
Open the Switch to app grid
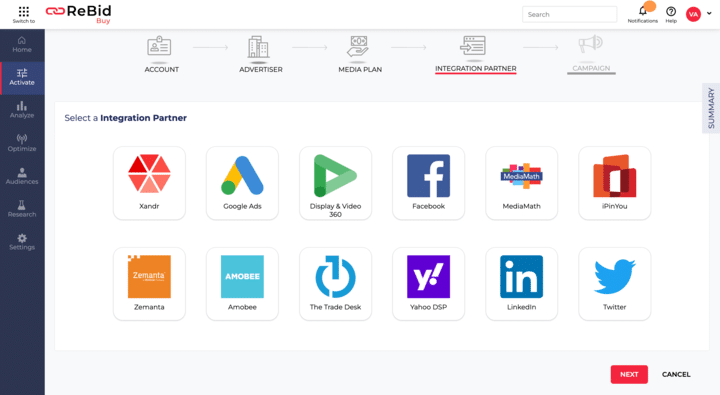click(23, 14)
